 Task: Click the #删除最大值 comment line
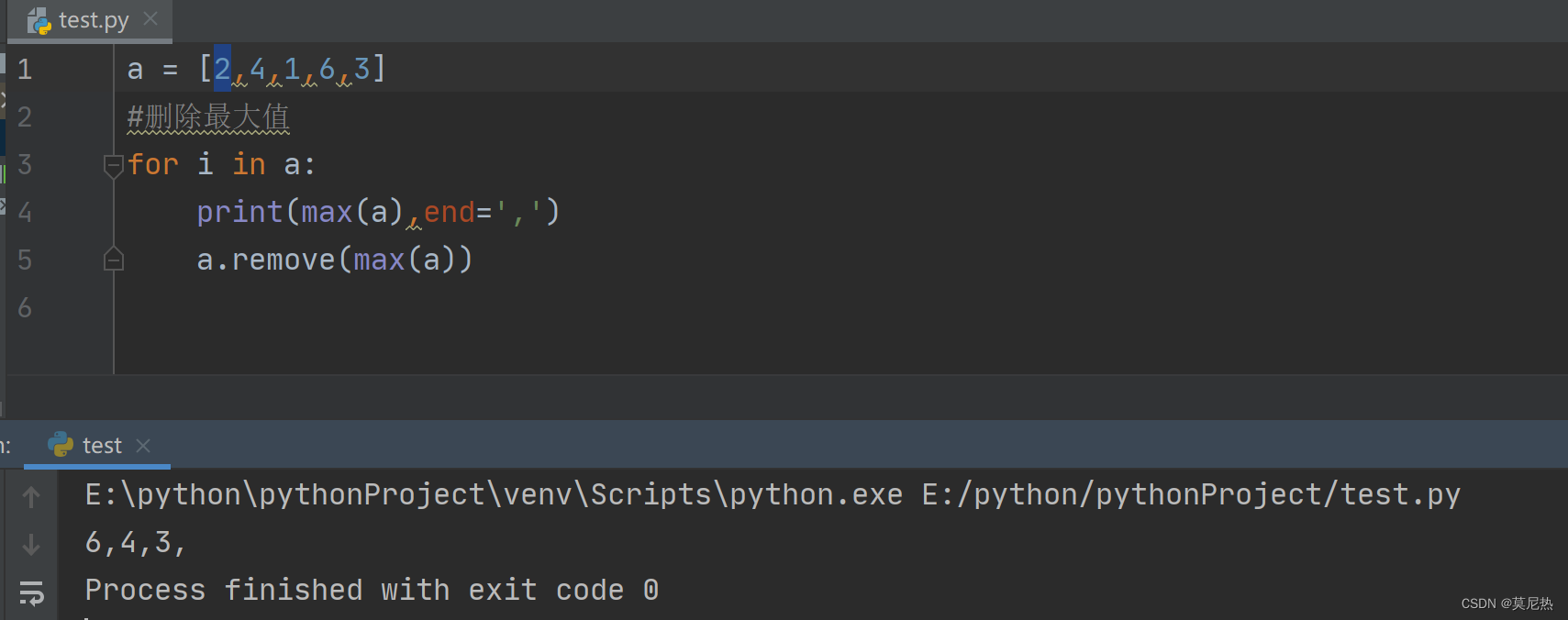pos(208,117)
